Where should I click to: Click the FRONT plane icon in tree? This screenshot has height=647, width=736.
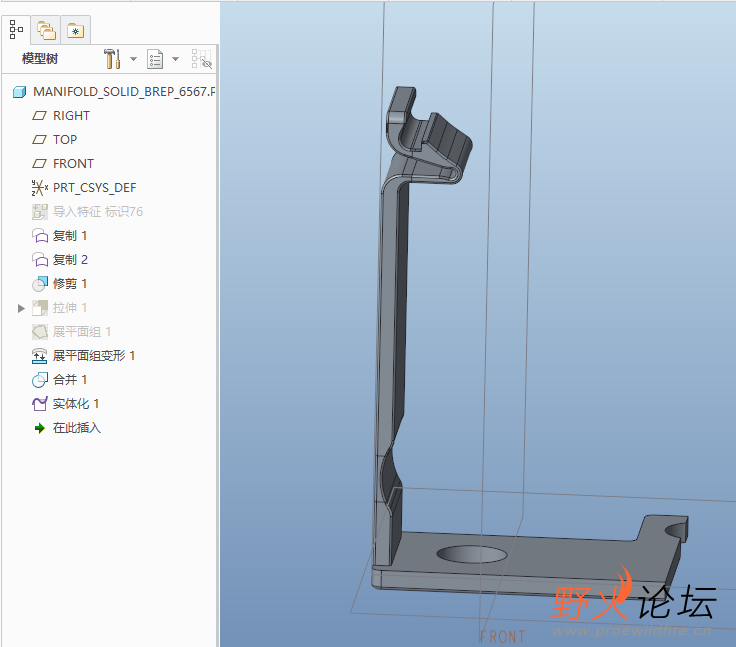point(39,163)
